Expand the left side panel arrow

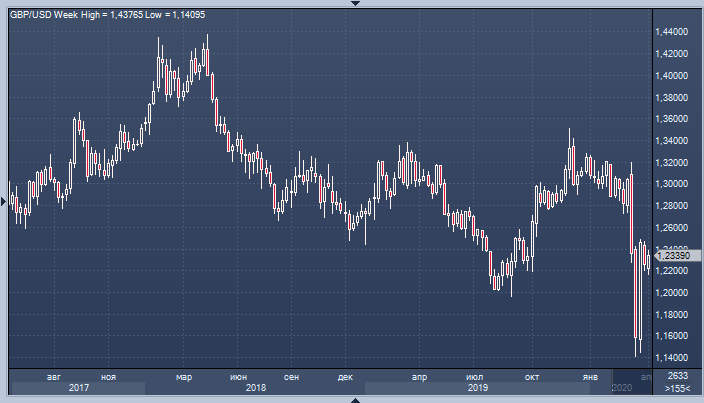[4, 202]
